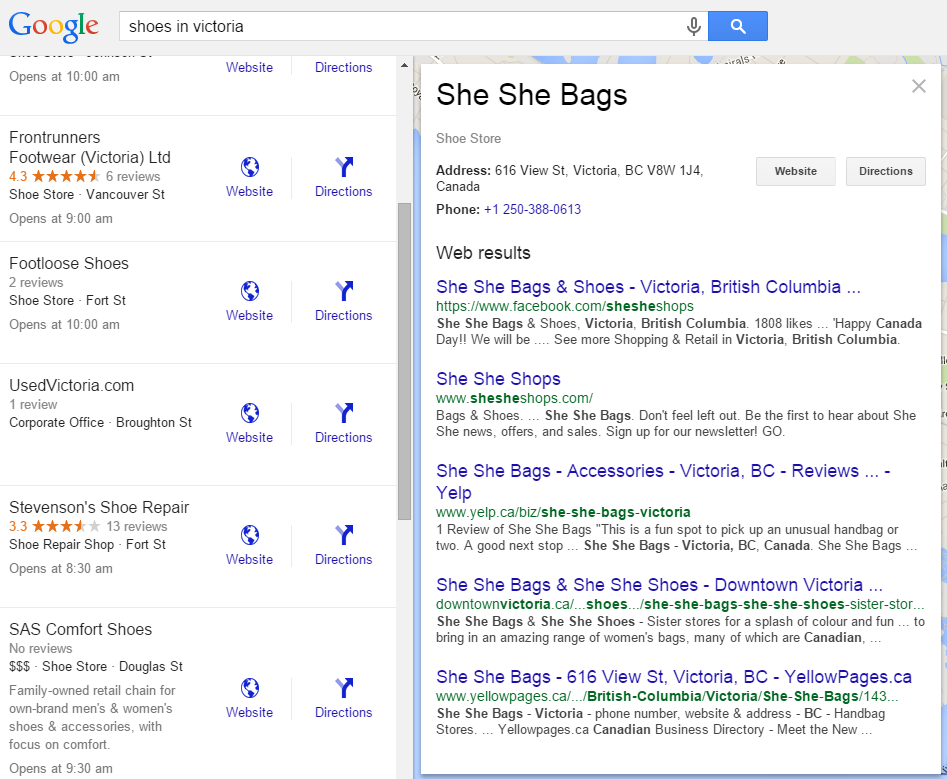Screen dimensions: 947x779
Task: Click the results list scrollbar thumb
Action: pos(404,360)
